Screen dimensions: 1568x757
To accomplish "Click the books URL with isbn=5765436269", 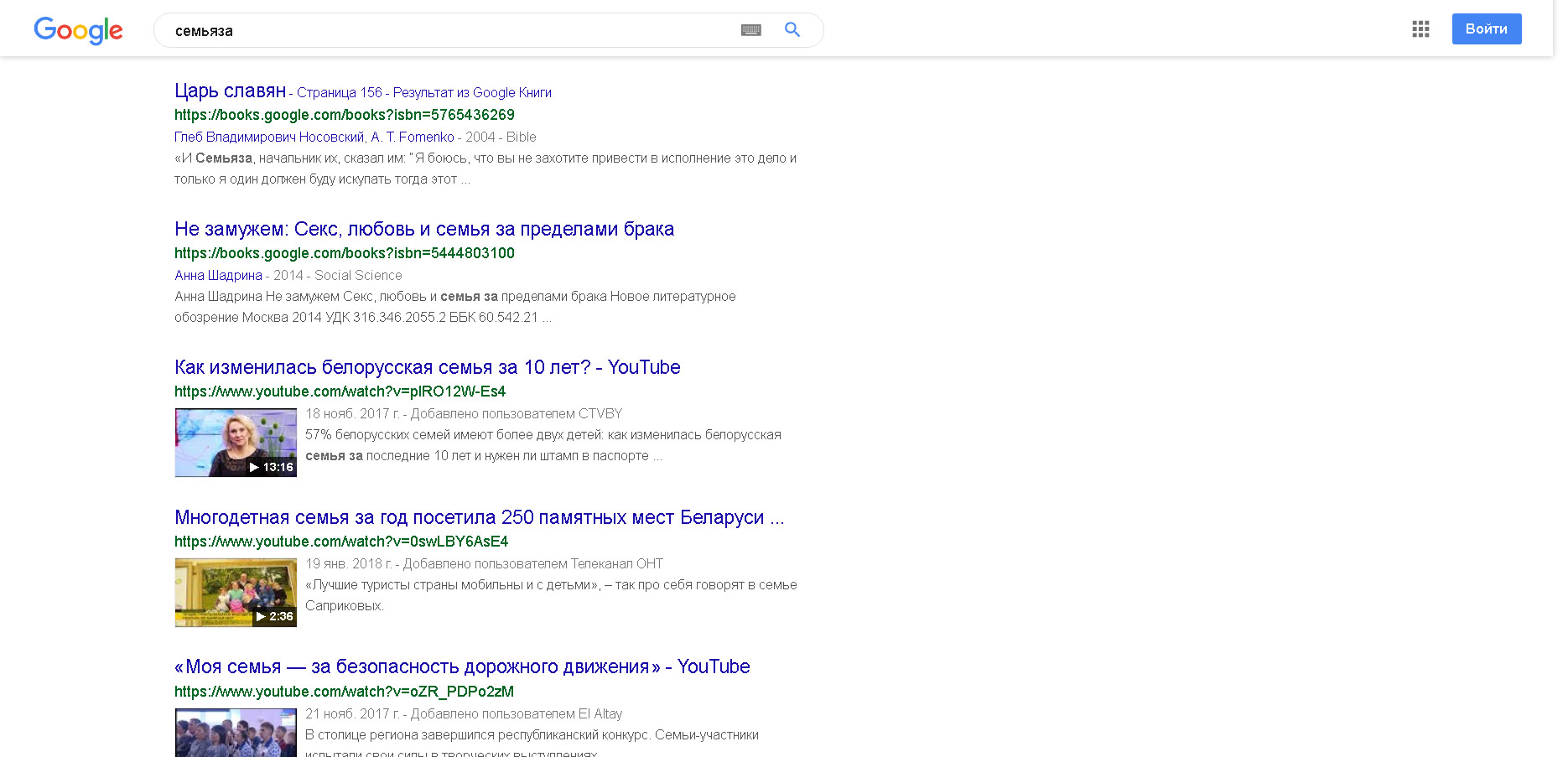I will click(345, 115).
